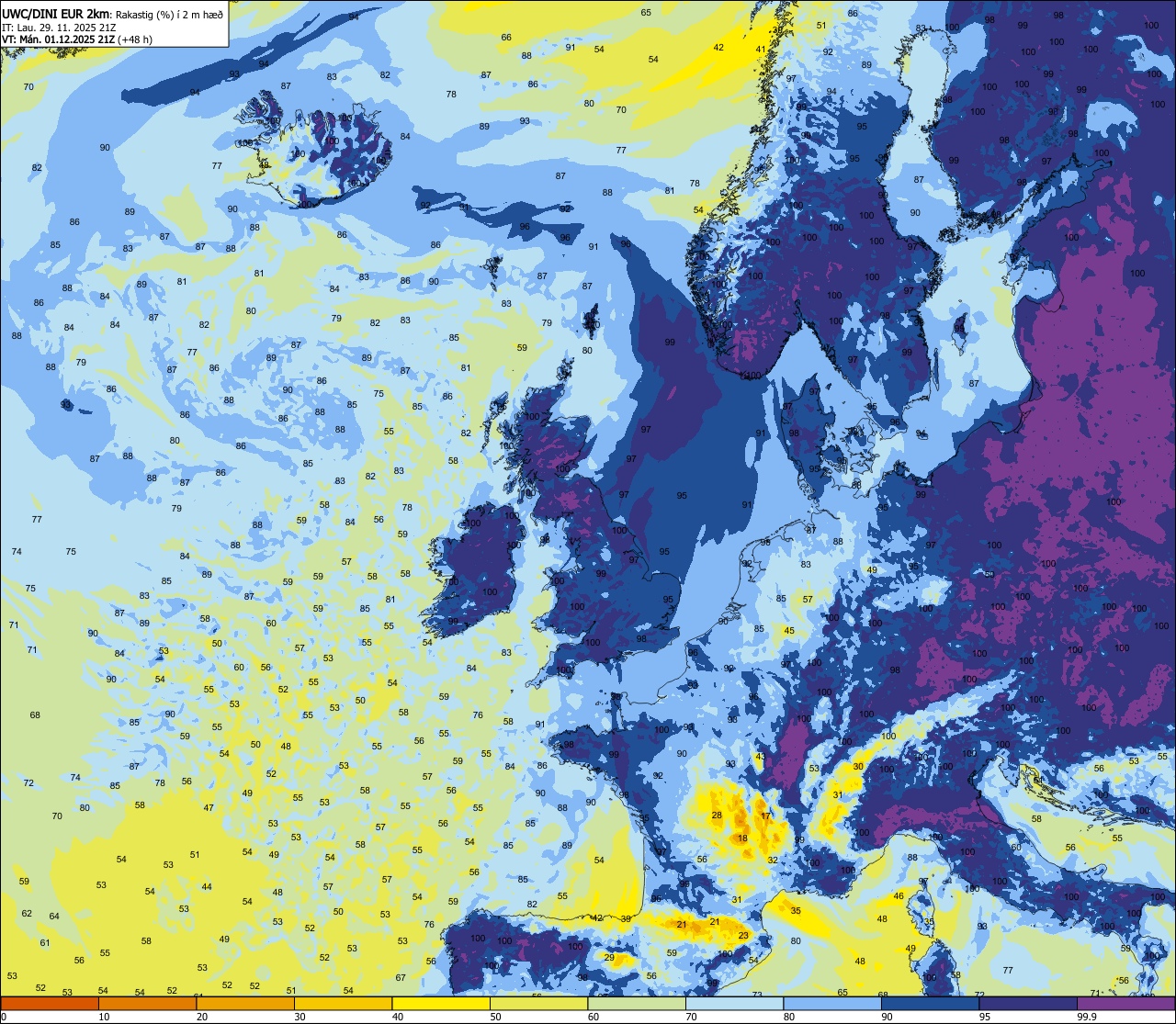Screen dimensions: 1176x1024
Task: Click the 70–80 pale blue legend swatch
Action: [734, 1003]
